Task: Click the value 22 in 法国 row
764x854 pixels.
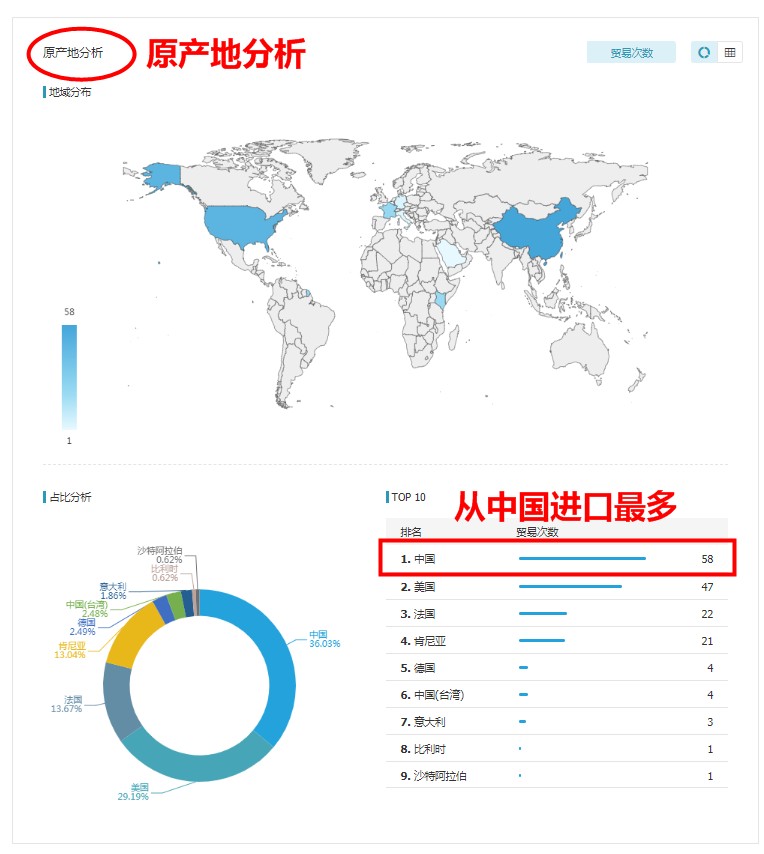Action: click(707, 614)
